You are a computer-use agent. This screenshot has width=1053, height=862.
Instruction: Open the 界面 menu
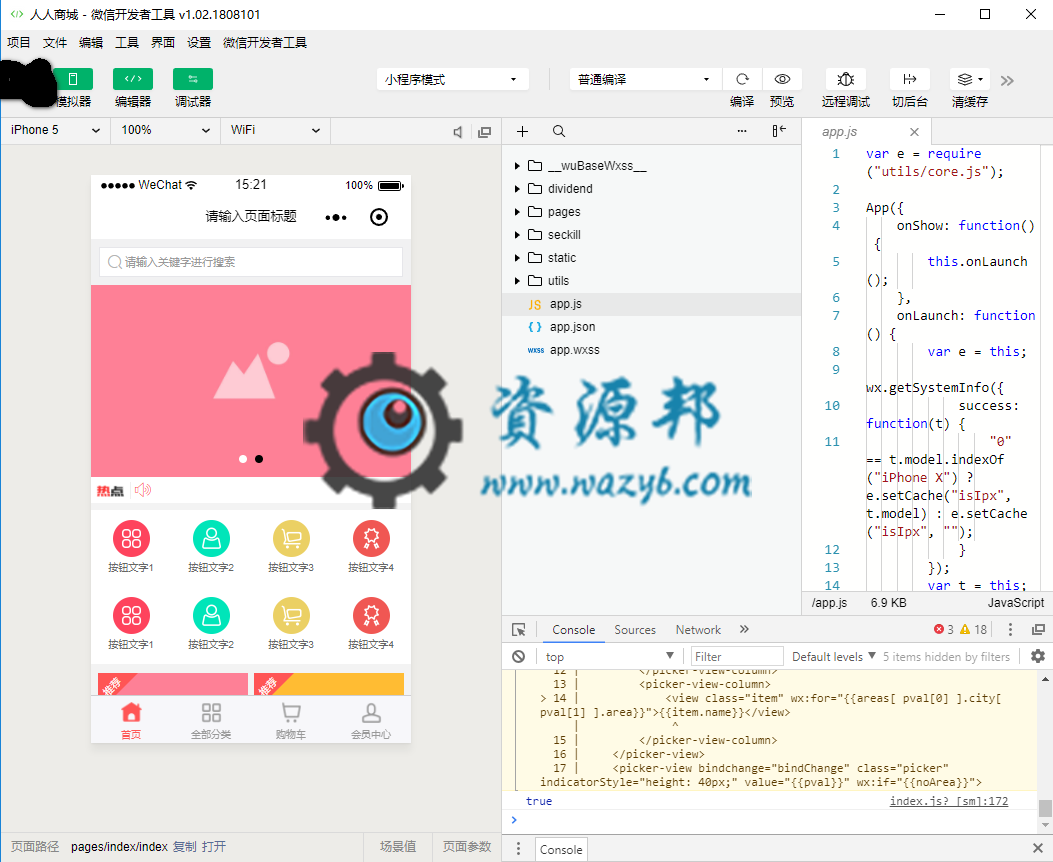click(163, 43)
